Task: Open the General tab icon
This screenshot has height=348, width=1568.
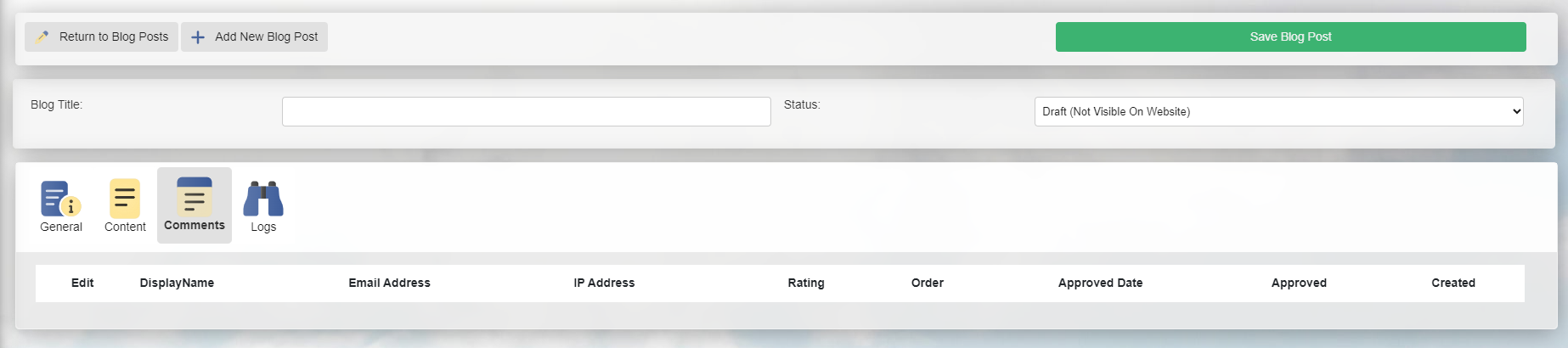Action: (61, 199)
